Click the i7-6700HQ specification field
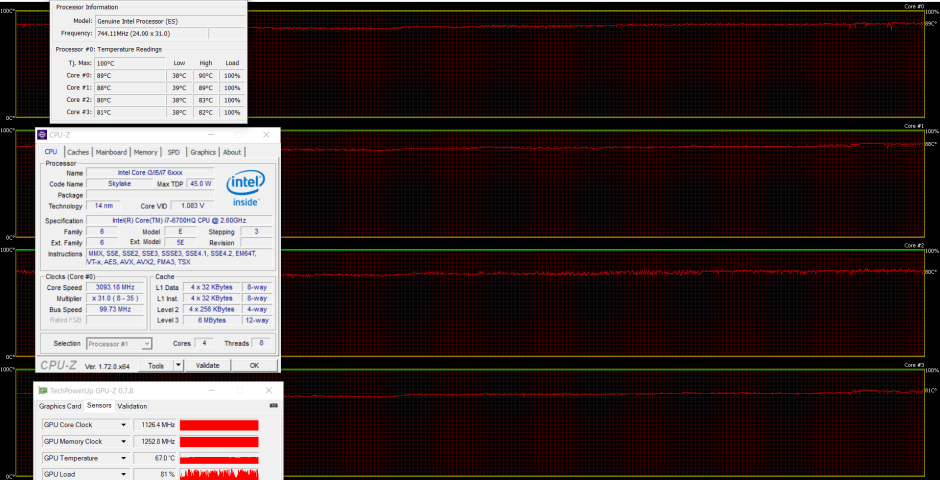Image resolution: width=940 pixels, height=480 pixels. (179, 221)
